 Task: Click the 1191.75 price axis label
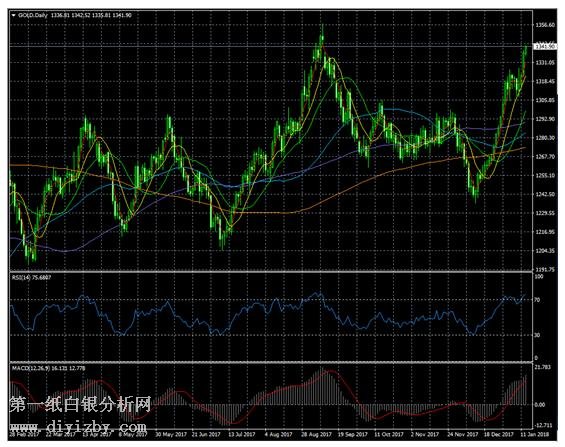coord(545,269)
